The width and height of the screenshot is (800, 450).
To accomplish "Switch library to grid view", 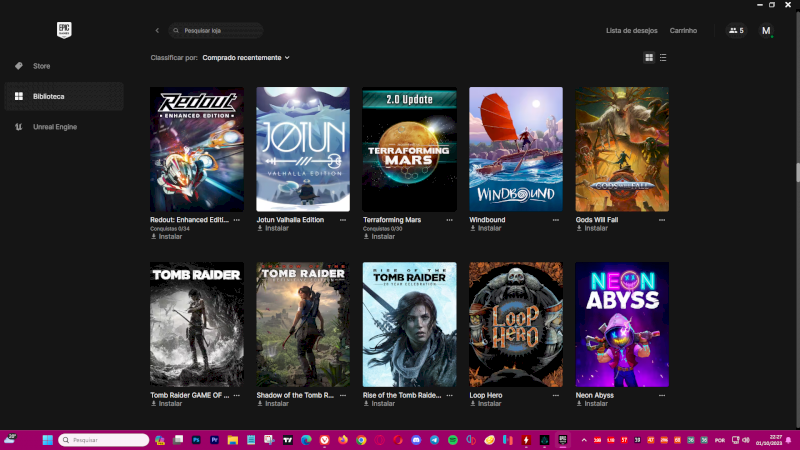I will [649, 58].
